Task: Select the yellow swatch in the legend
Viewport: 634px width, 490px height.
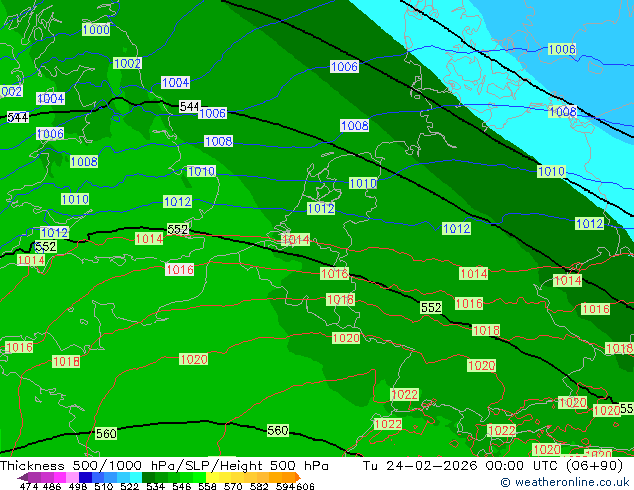Action: (212, 477)
